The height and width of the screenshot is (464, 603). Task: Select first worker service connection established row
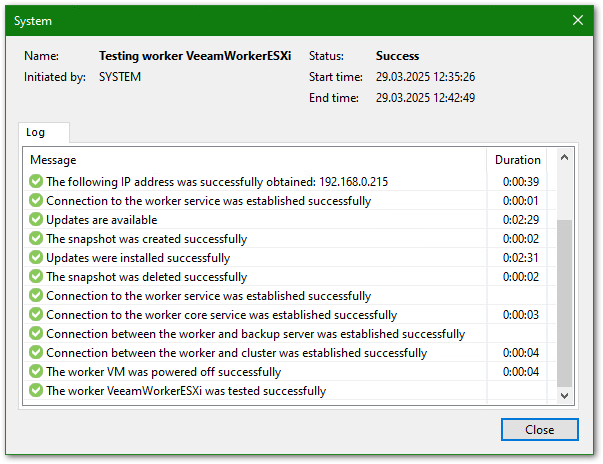[208, 201]
